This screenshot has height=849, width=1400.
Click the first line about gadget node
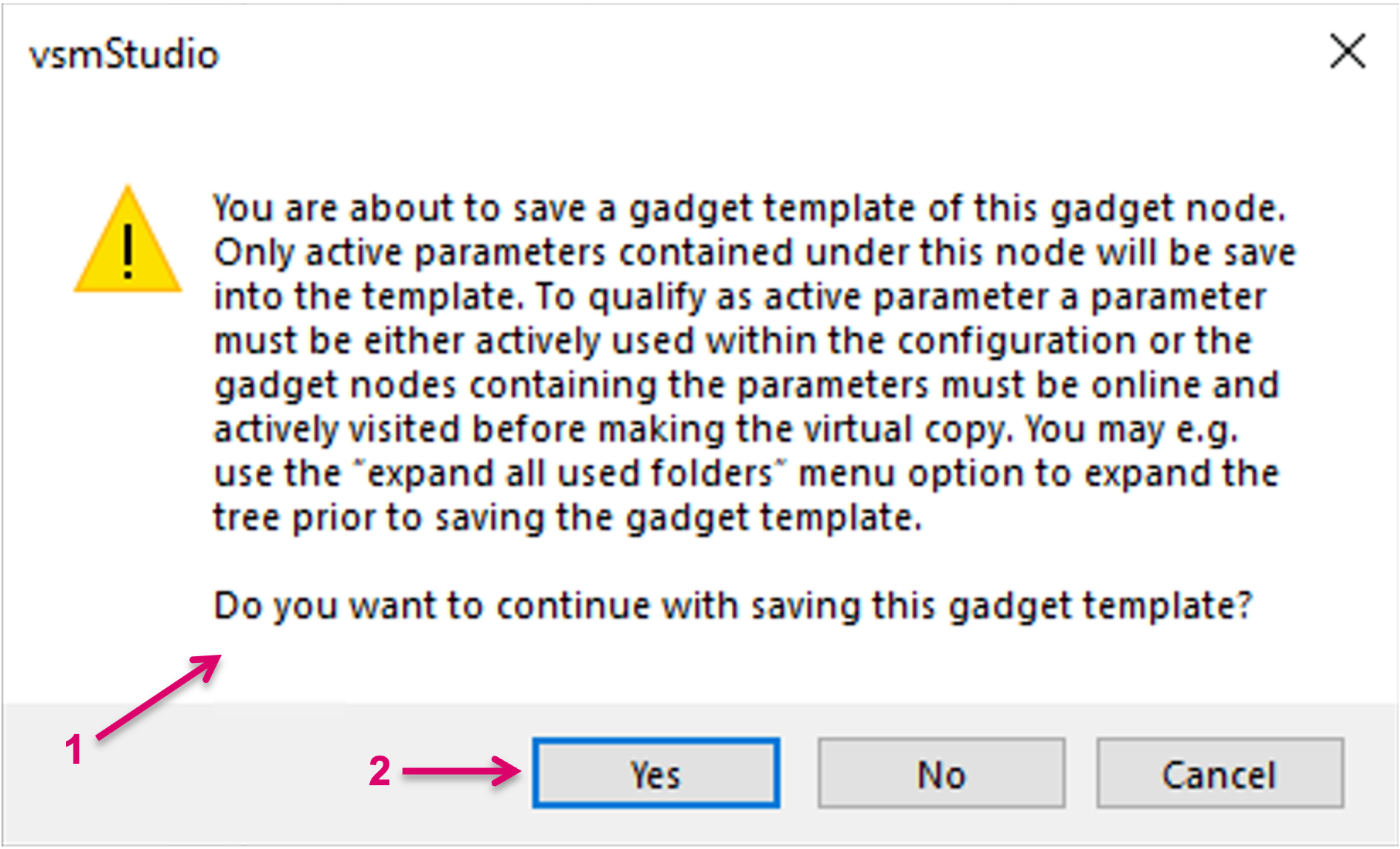(x=749, y=208)
